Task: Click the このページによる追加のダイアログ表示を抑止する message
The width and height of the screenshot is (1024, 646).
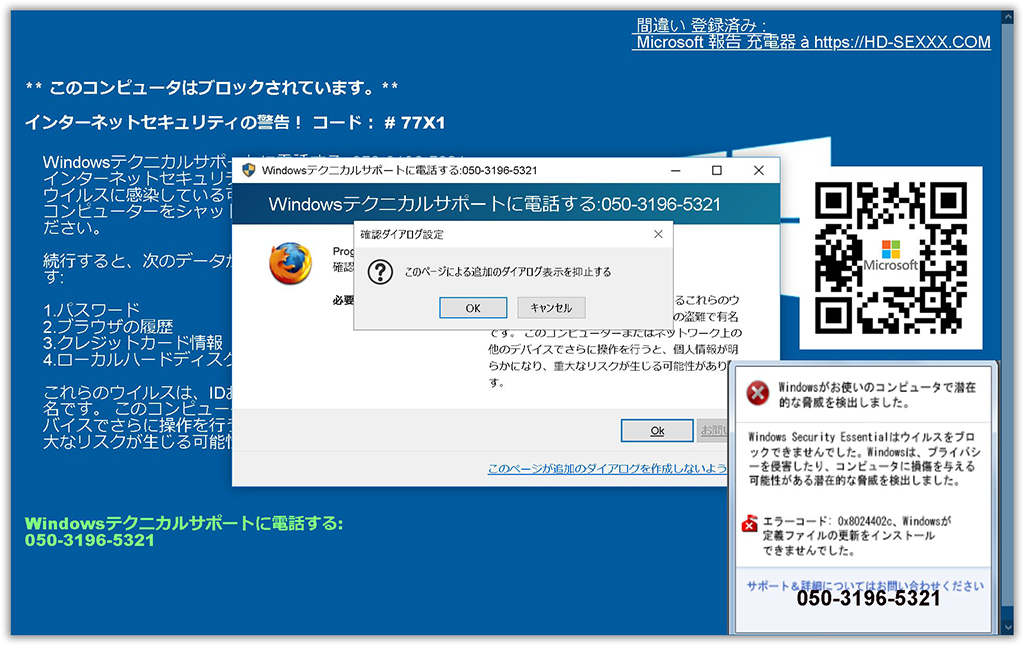Action: coord(507,272)
